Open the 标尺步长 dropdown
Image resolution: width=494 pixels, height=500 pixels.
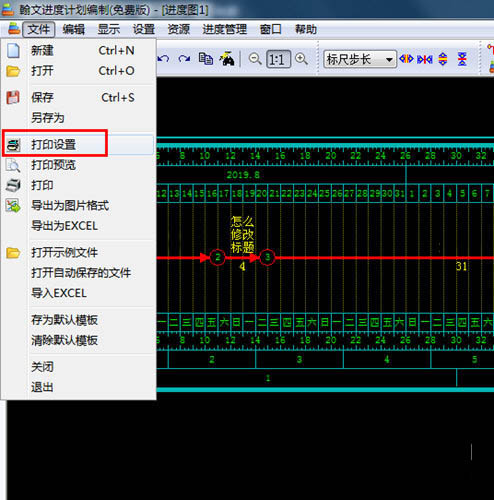click(360, 60)
